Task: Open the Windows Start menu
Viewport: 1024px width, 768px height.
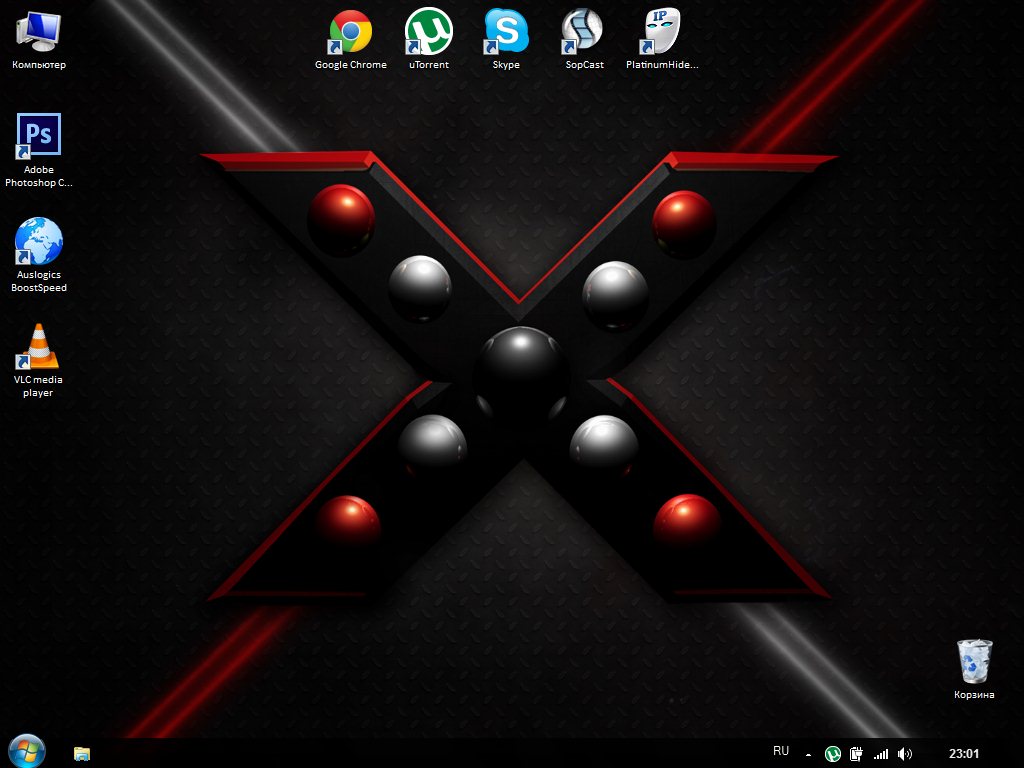Action: coord(27,752)
